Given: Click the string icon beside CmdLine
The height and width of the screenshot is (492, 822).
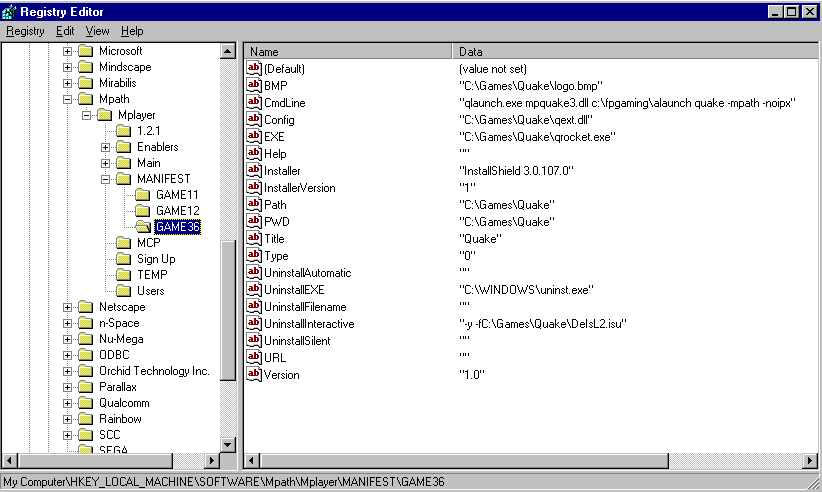Looking at the screenshot, I should [254, 102].
